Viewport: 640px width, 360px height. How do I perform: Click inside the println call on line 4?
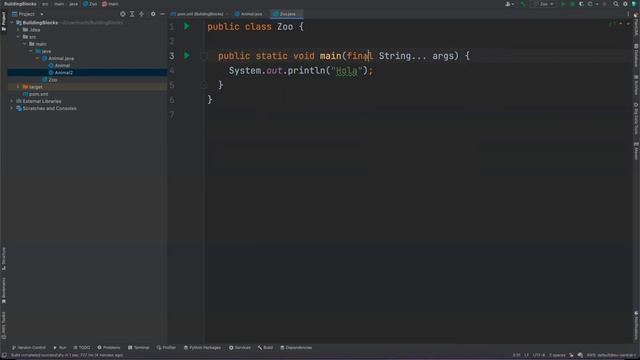(306, 71)
